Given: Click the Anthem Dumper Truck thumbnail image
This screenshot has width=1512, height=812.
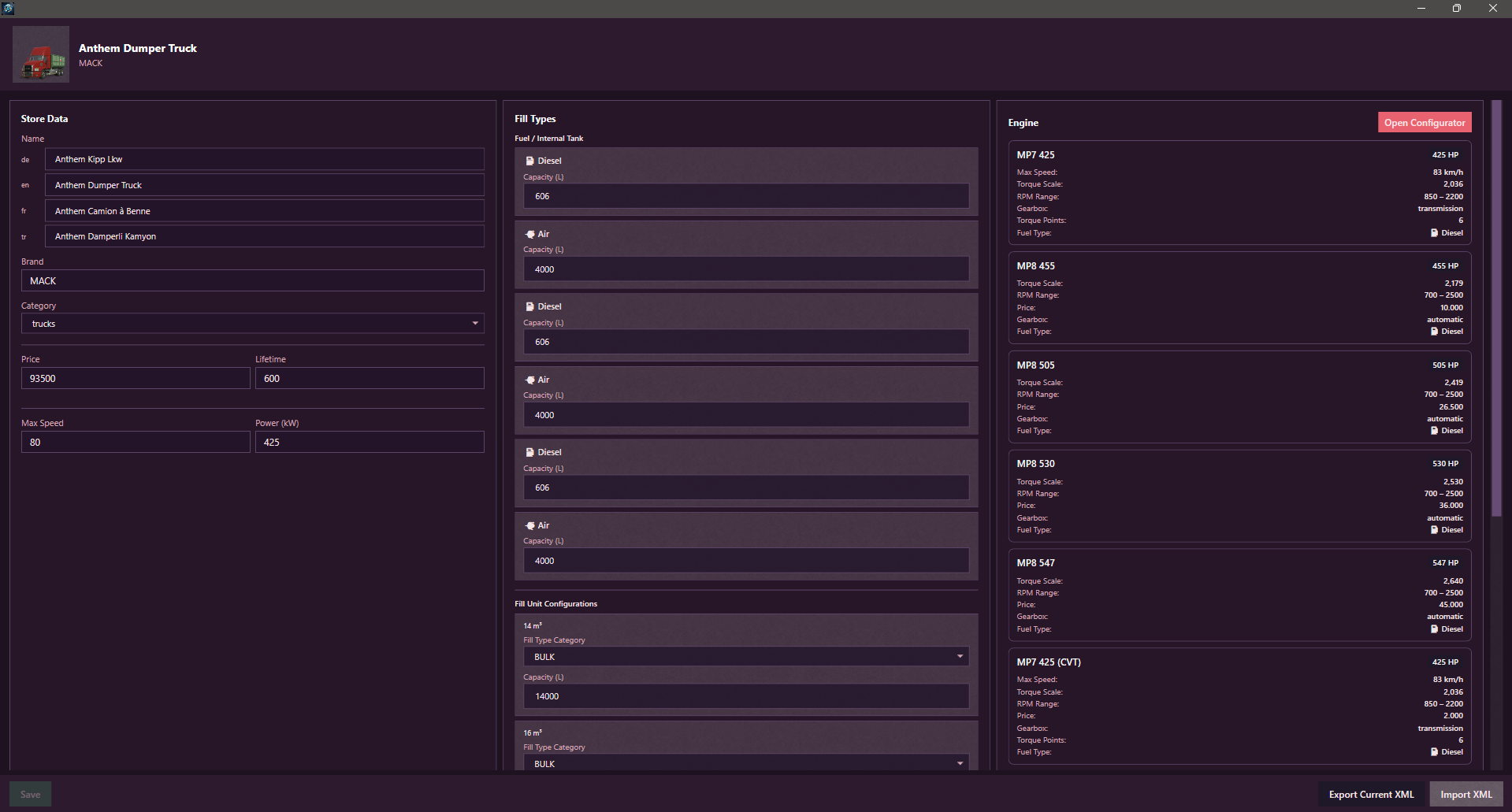Looking at the screenshot, I should (41, 54).
